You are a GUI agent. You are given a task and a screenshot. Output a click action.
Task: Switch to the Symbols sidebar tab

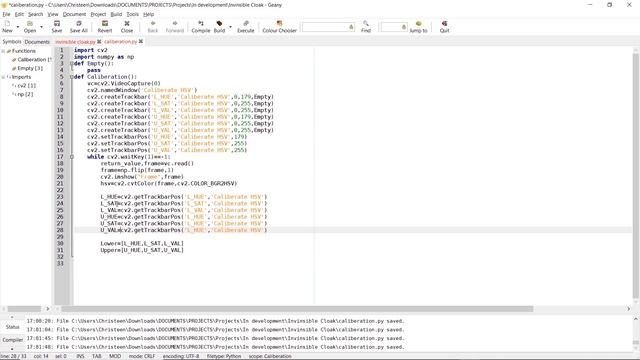click(x=11, y=42)
